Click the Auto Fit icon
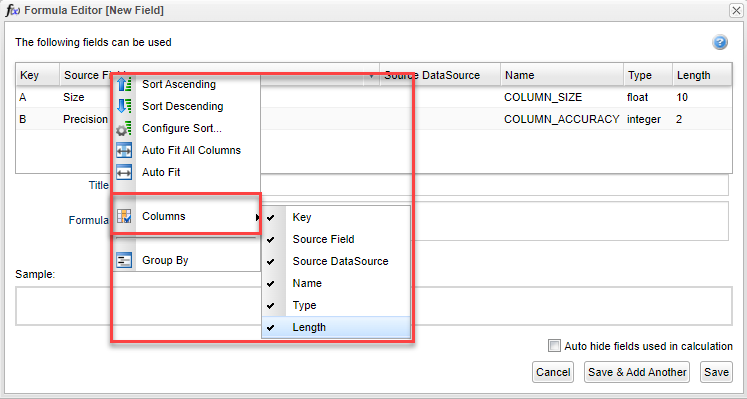The height and width of the screenshot is (399, 747). coord(124,172)
